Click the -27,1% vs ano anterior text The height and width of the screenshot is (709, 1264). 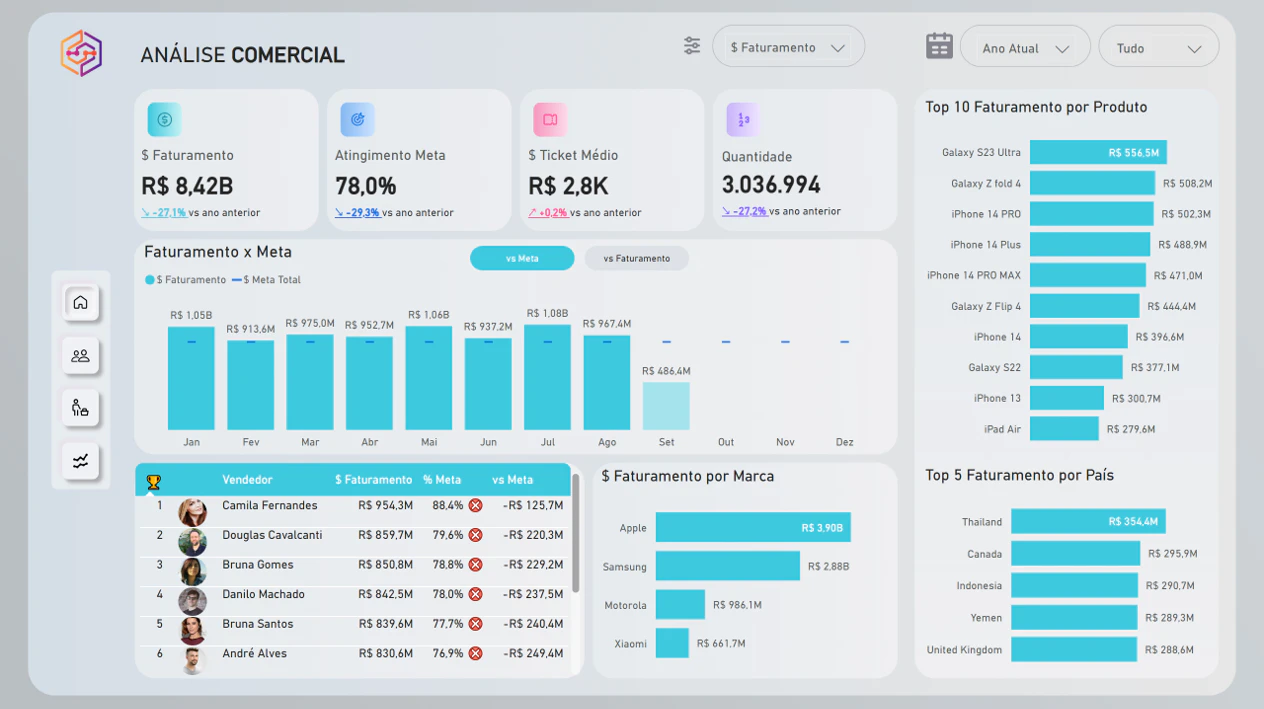coord(201,213)
